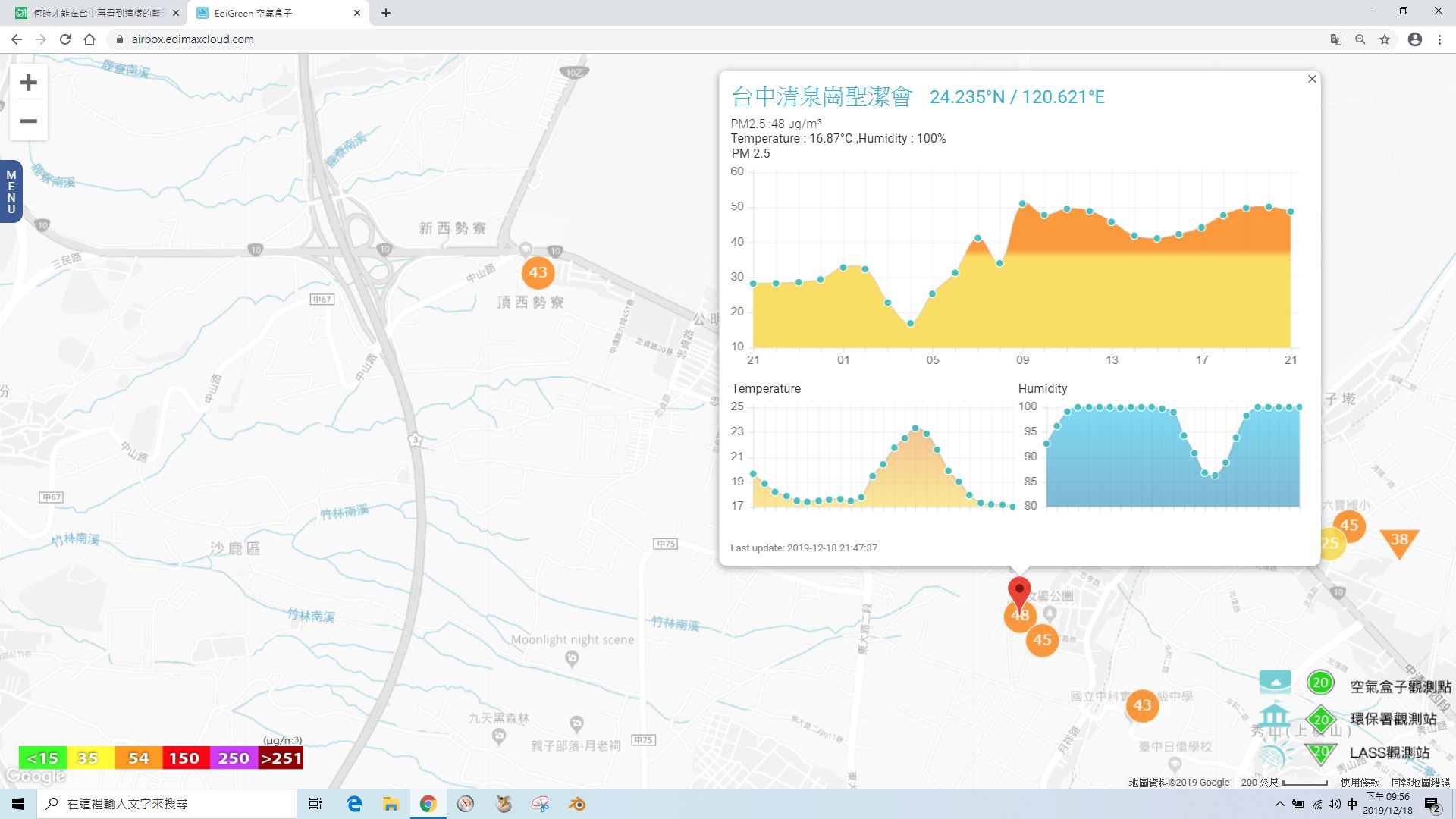Open Microsoft Edge from the taskbar
This screenshot has width=1456, height=819.
(x=354, y=804)
